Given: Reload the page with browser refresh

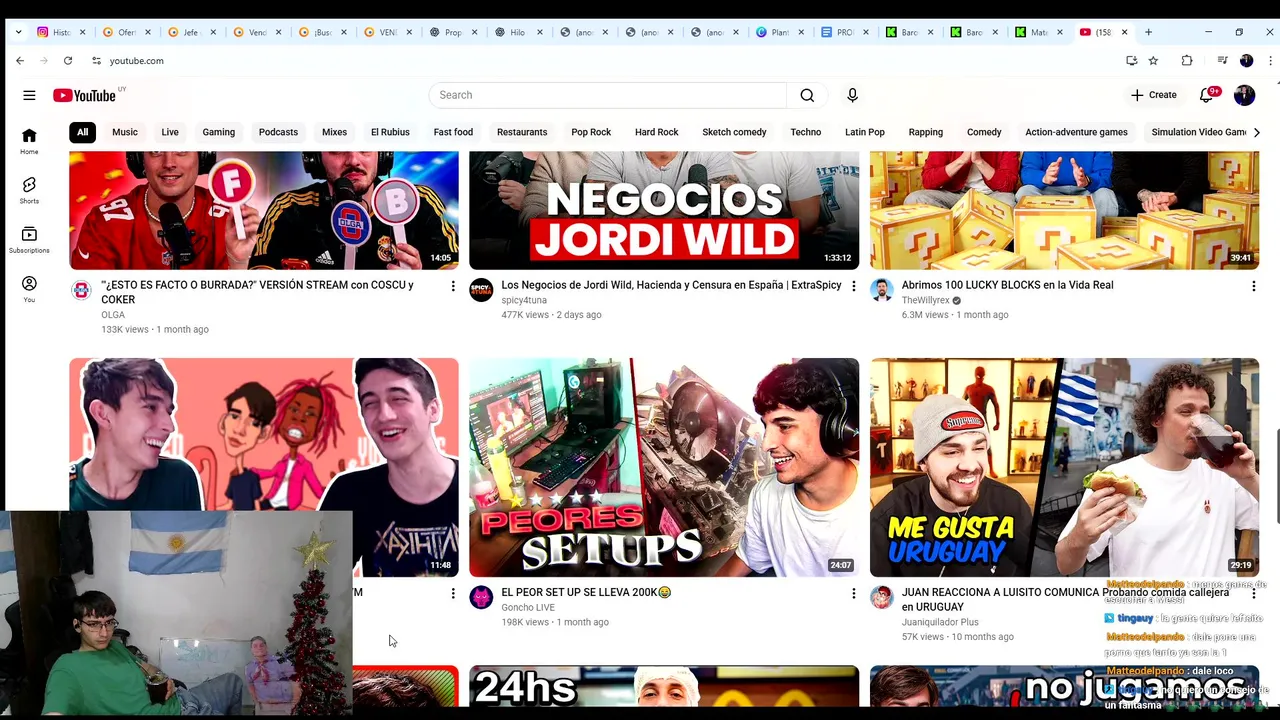Looking at the screenshot, I should pos(68,61).
